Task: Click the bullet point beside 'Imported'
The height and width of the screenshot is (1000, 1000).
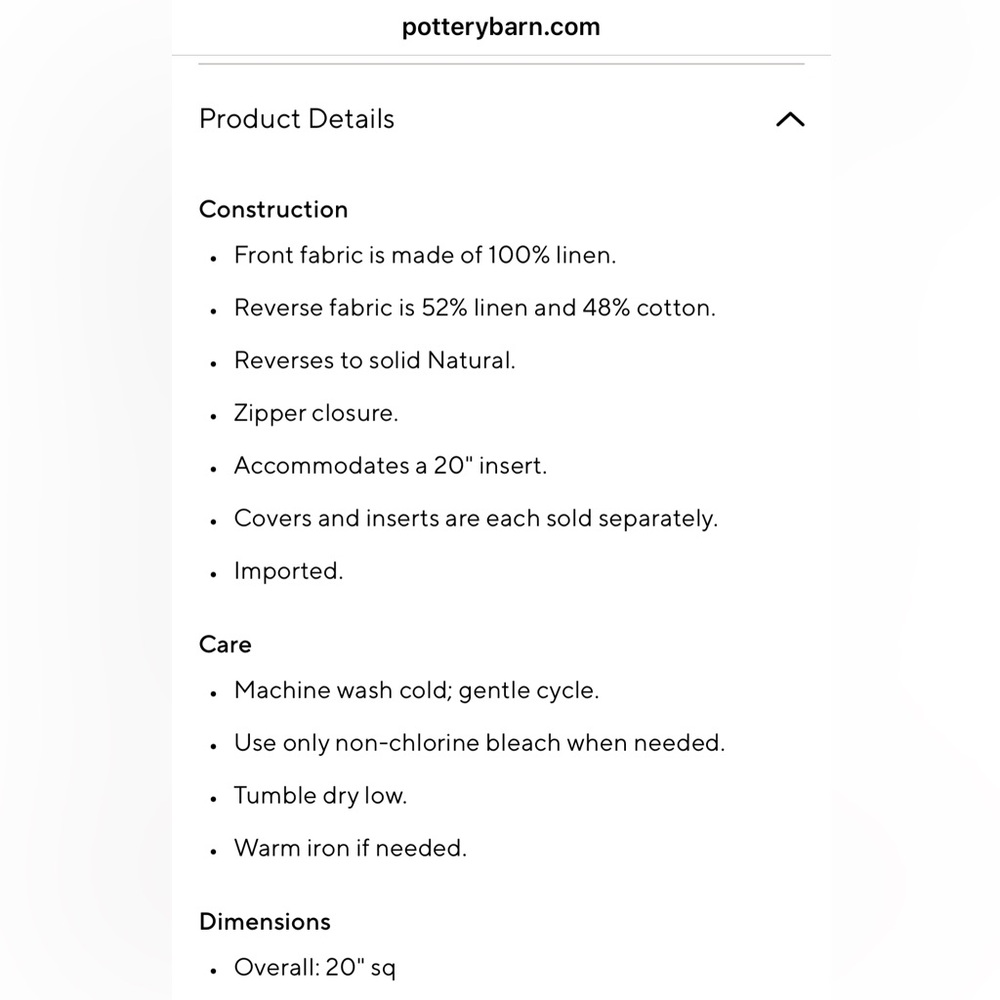Action: click(214, 574)
